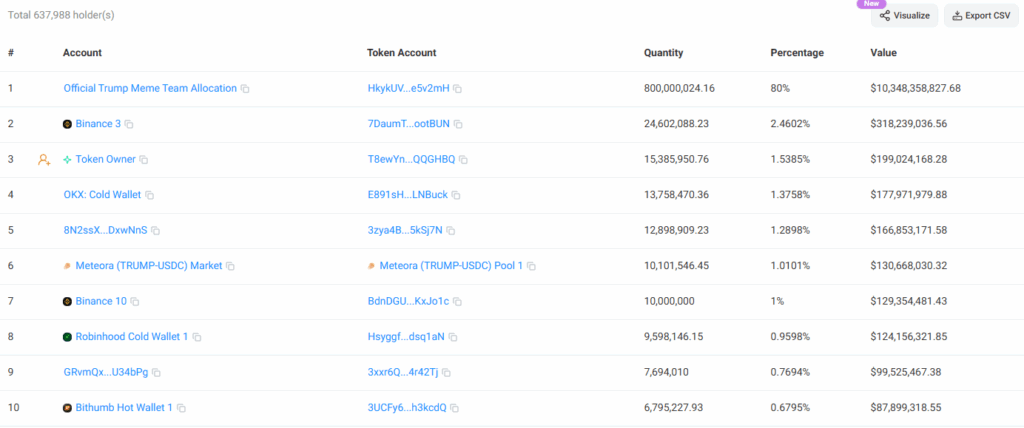This screenshot has width=1024, height=428.
Task: Click the Binance logo beside Binance 3
Action: [x=67, y=124]
